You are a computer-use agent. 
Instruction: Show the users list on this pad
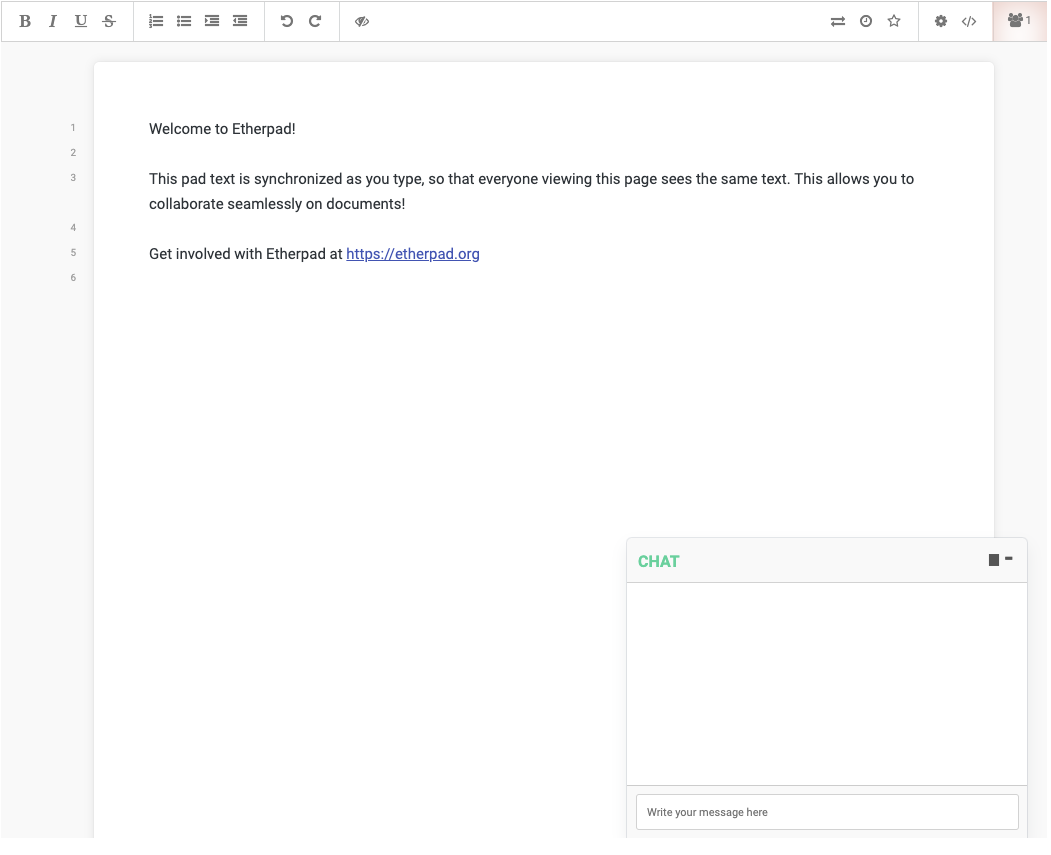(x=1019, y=21)
